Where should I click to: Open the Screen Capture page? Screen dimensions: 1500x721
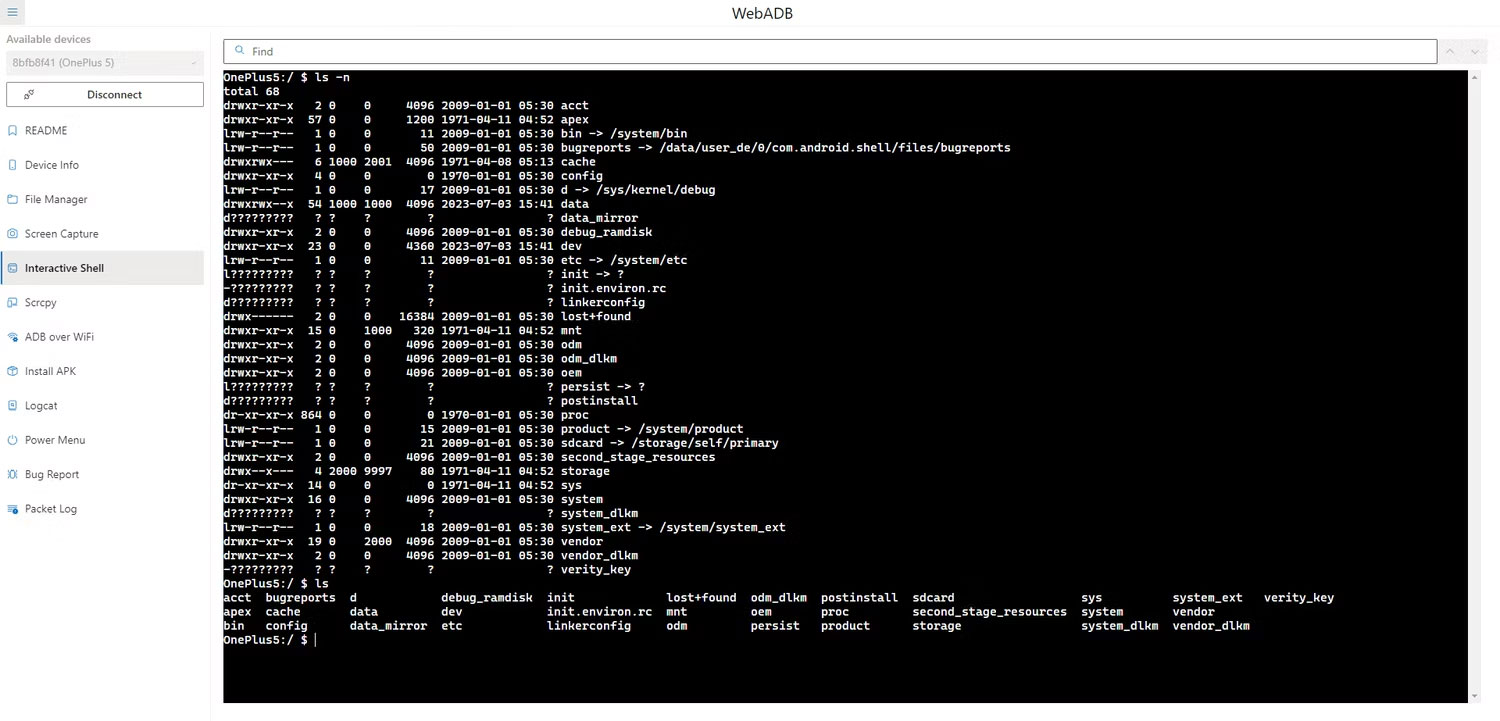[102, 233]
